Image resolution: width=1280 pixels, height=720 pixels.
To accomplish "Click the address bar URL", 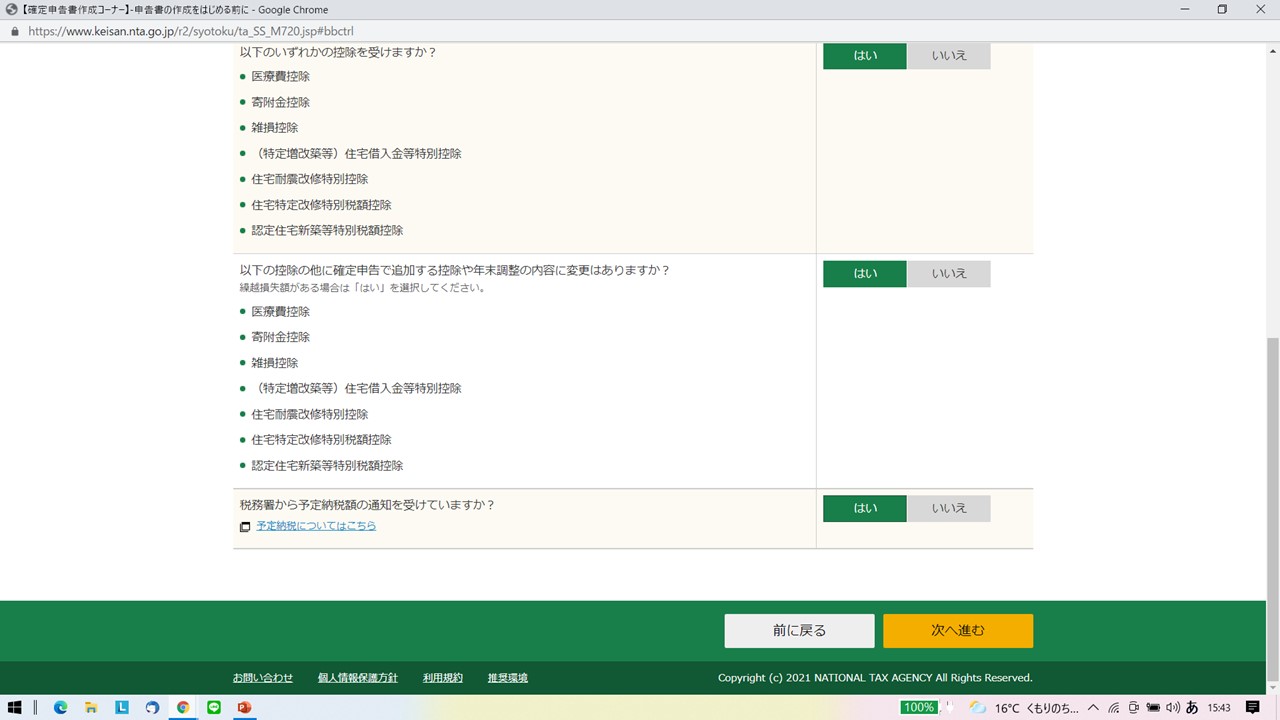I will click(x=190, y=31).
